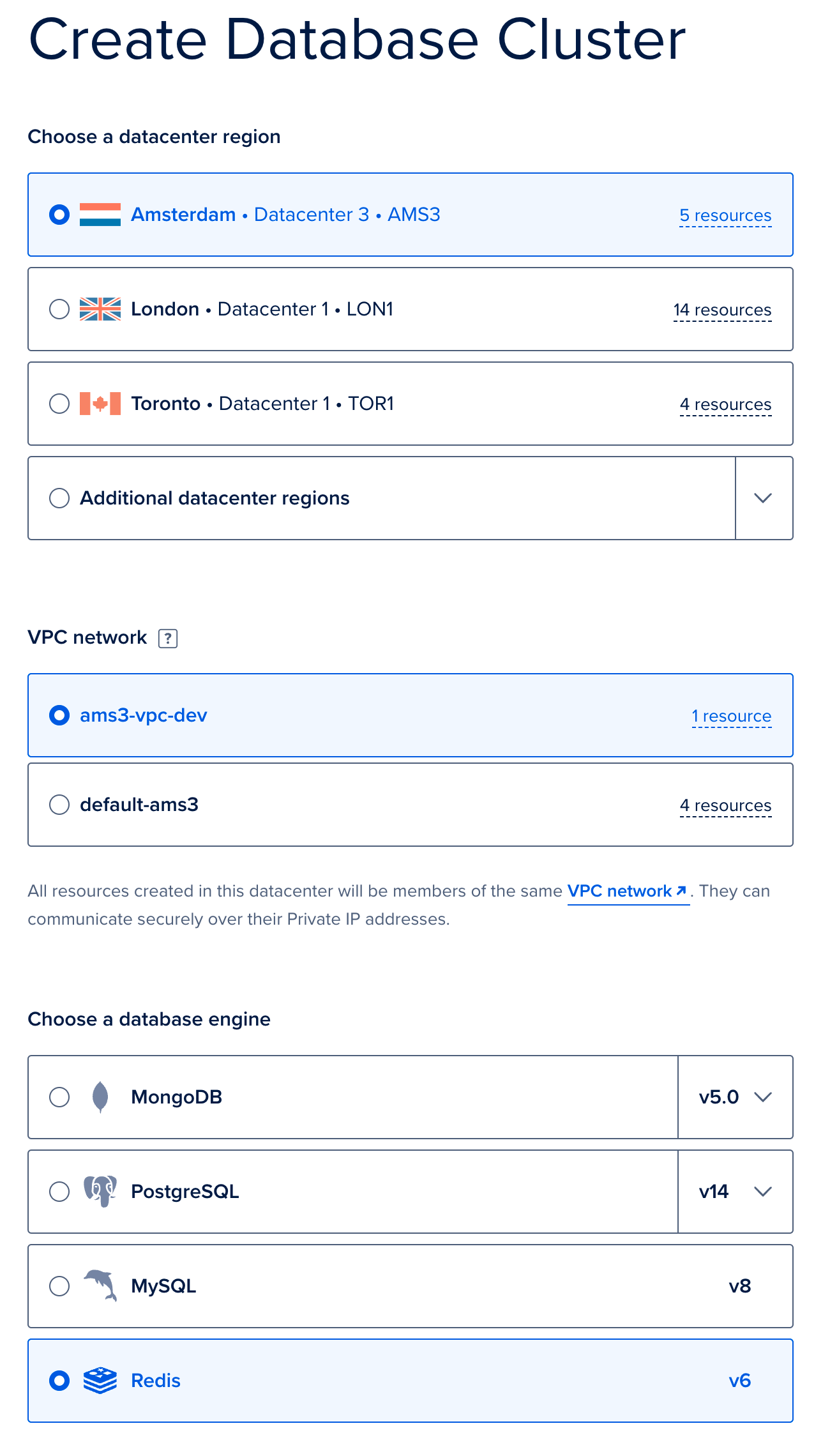This screenshot has height=1456, width=830.
Task: Choose the default-ams3 VPC radio button
Action: [59, 805]
